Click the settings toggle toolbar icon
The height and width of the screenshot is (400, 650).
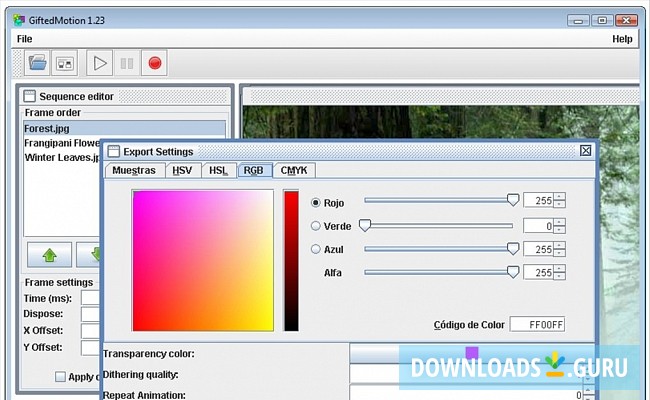(65, 63)
